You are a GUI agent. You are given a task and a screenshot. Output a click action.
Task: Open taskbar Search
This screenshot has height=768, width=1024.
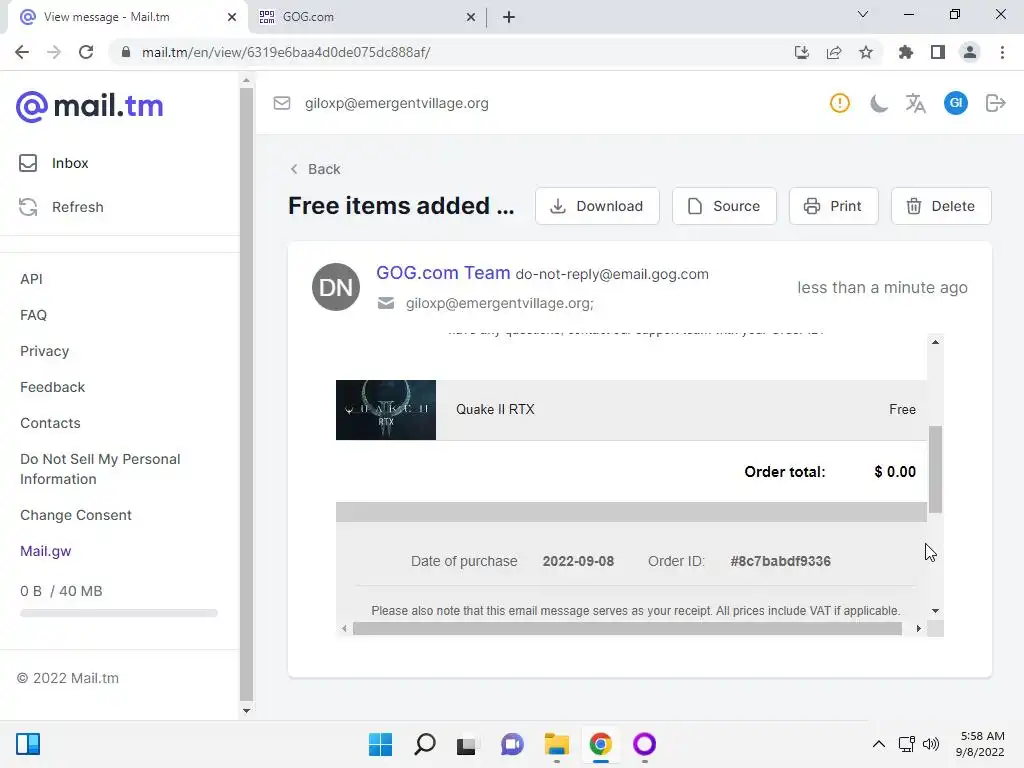click(x=424, y=744)
